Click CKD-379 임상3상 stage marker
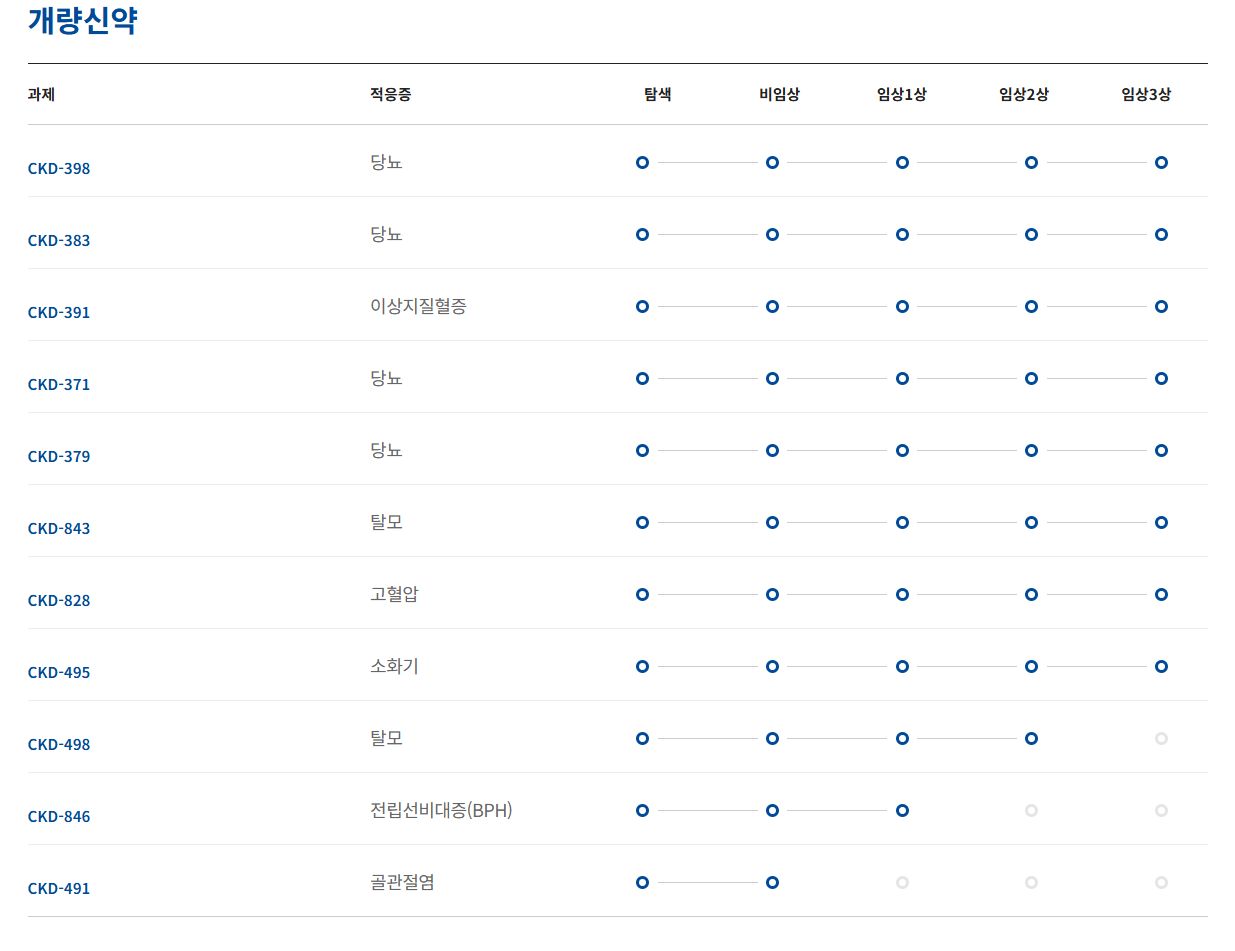This screenshot has width=1235, height=951. tap(1161, 450)
